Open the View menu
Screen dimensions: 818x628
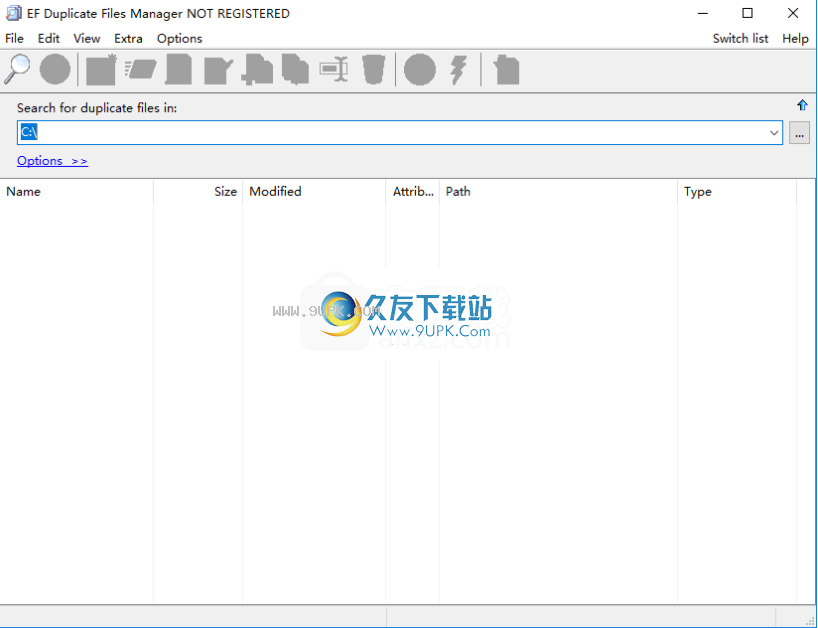[87, 39]
